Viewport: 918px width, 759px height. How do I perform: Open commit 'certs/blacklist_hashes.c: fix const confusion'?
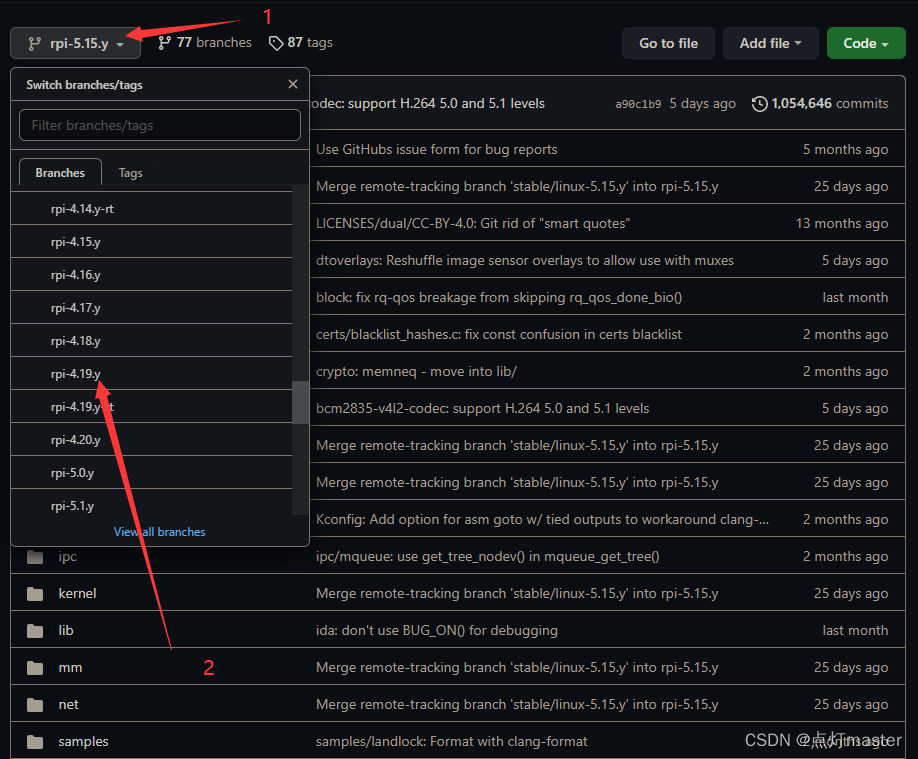pyautogui.click(x=499, y=334)
